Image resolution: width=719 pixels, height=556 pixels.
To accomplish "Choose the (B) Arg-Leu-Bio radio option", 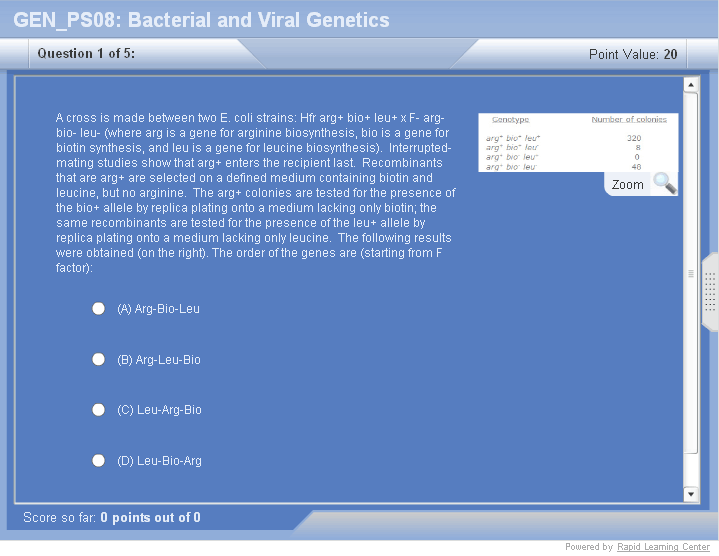I will (x=99, y=359).
